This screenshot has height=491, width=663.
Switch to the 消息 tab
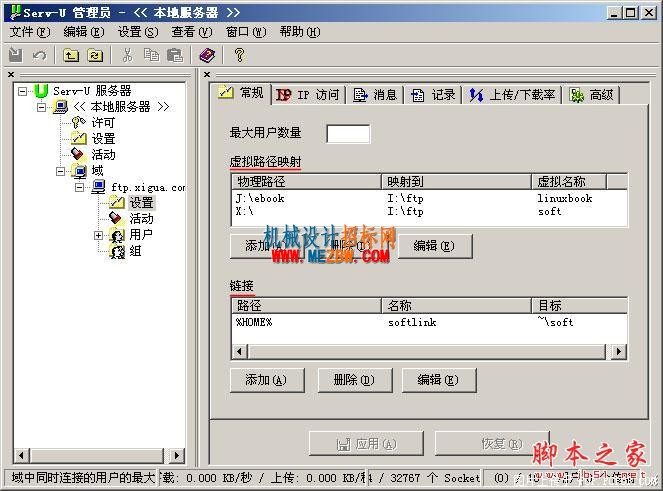375,95
